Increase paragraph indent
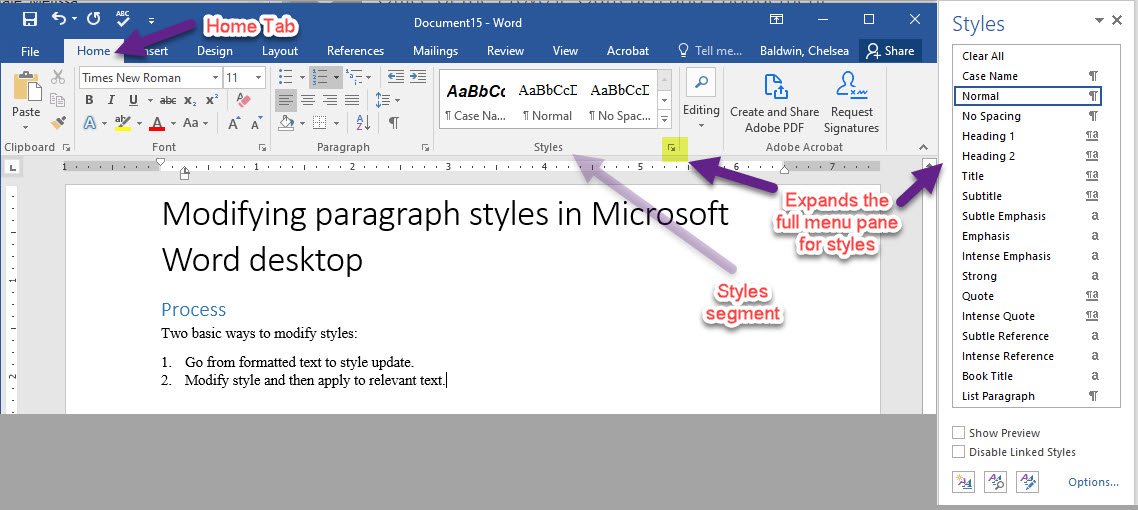1138x510 pixels. coord(418,77)
